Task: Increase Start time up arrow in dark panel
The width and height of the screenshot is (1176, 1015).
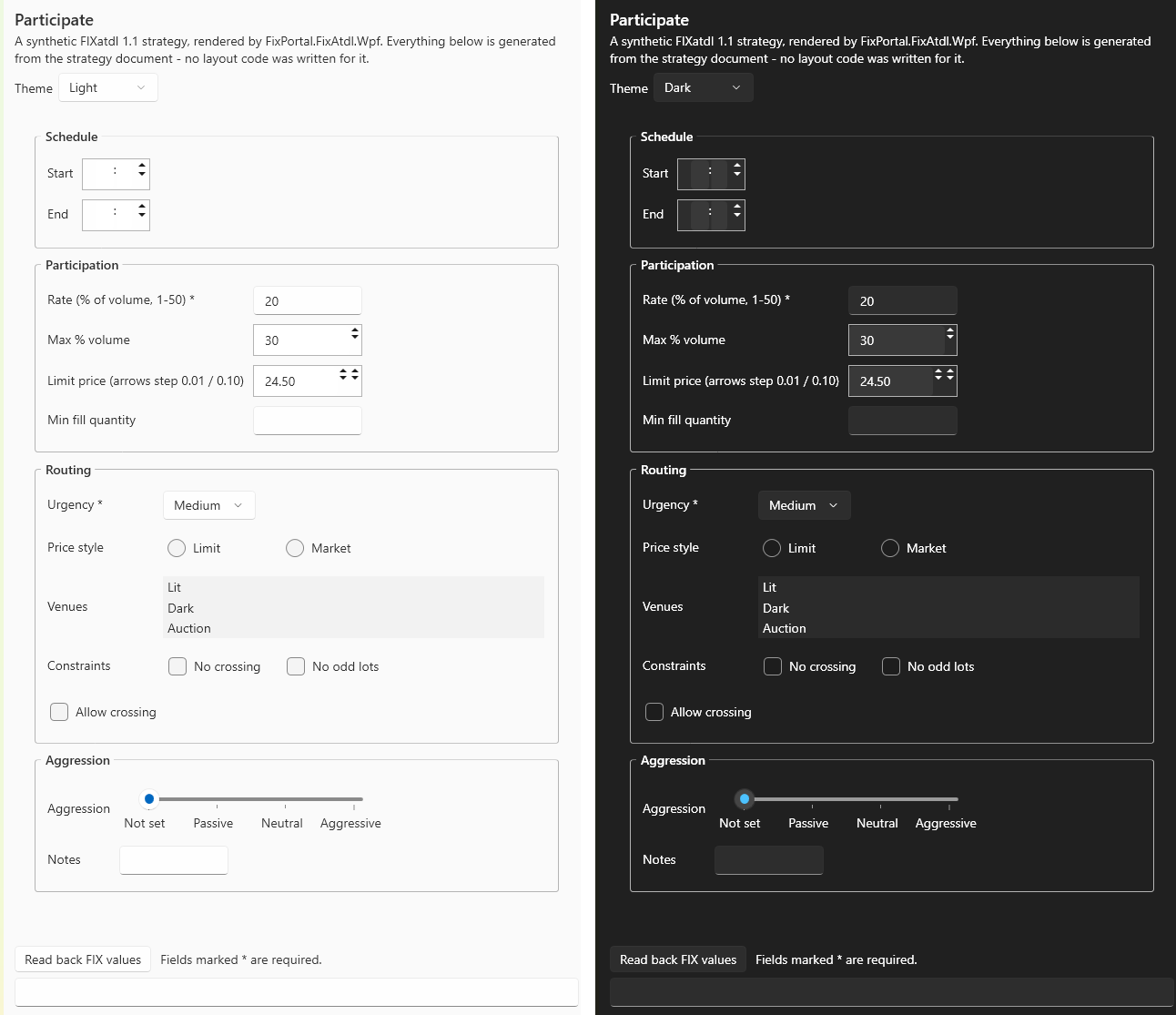Action: (x=737, y=166)
